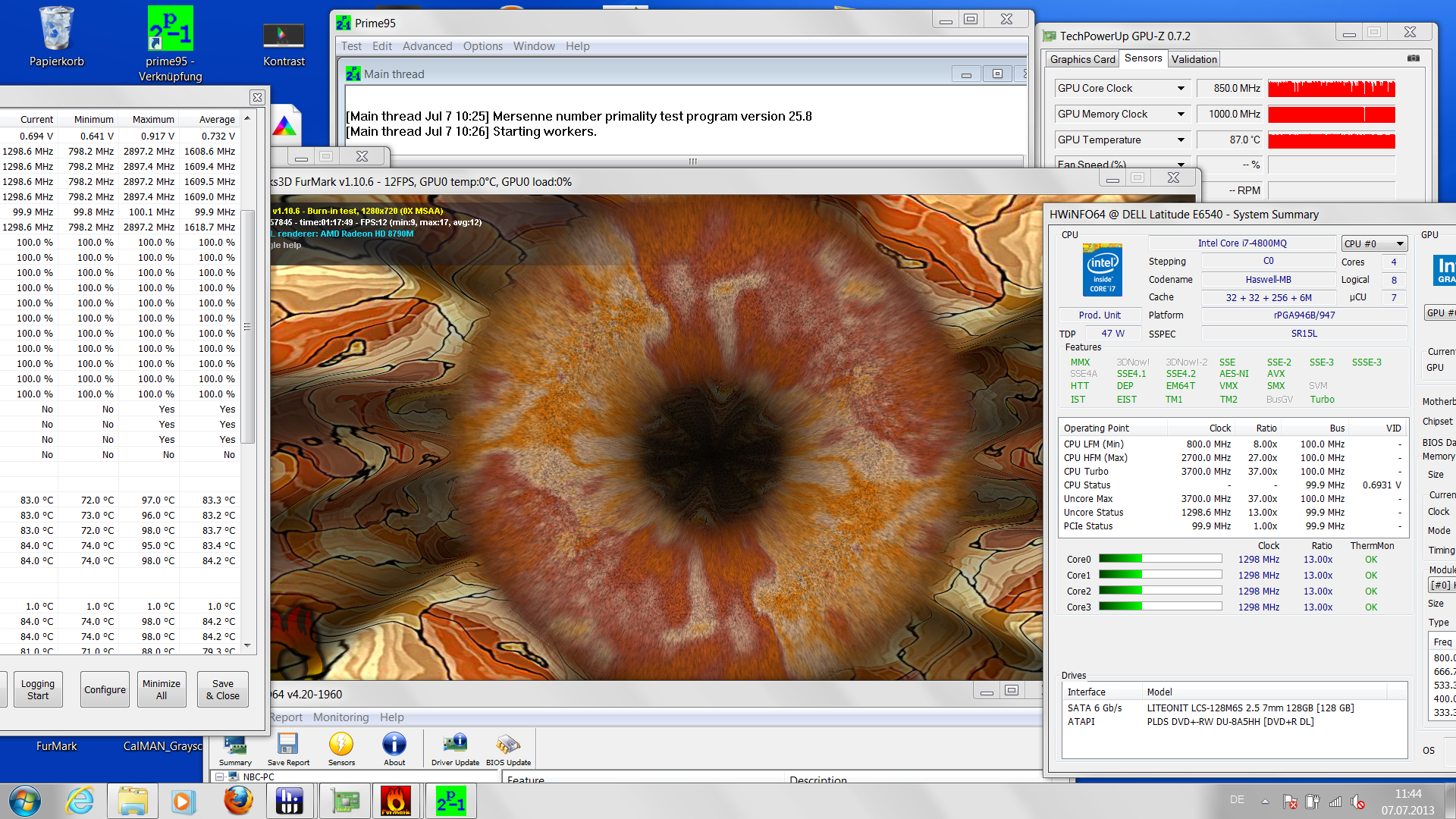The height and width of the screenshot is (819, 1456).
Task: Click the sensor list vertical scrollbar
Action: [x=247, y=326]
